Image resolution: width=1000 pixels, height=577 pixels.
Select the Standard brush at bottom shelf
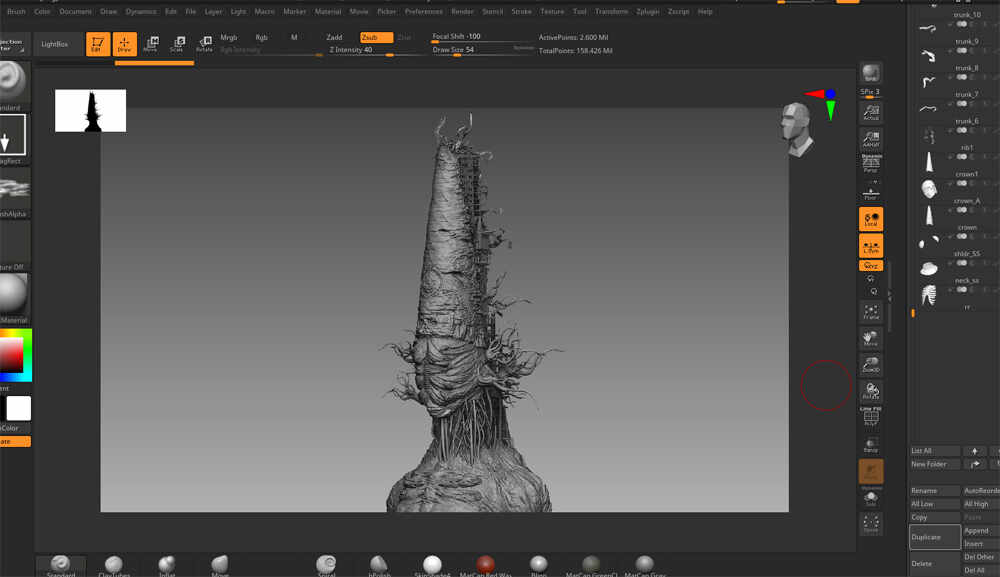pos(61,566)
